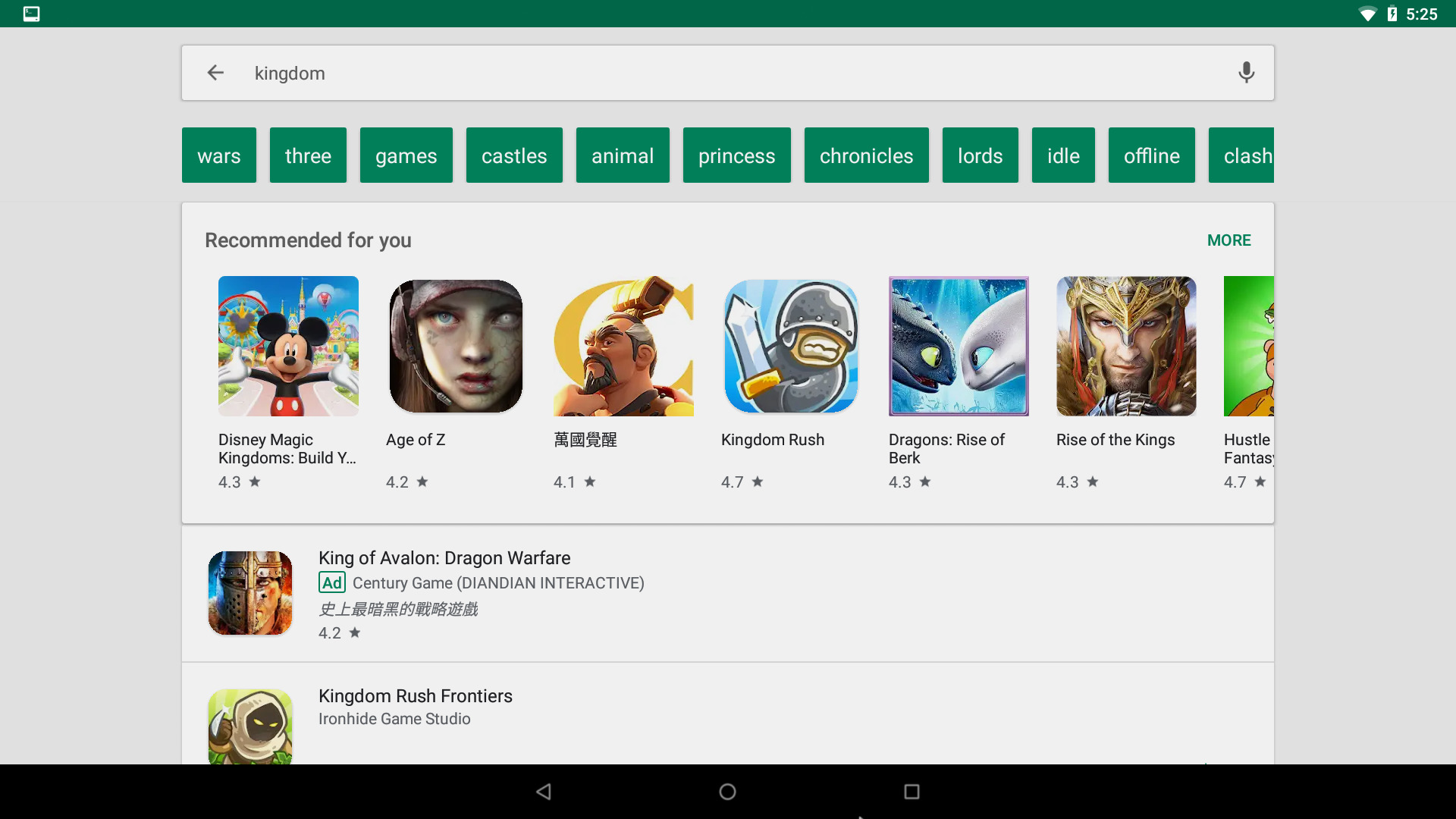
Task: Open the 萬國覺醒 app thumbnail
Action: [623, 346]
